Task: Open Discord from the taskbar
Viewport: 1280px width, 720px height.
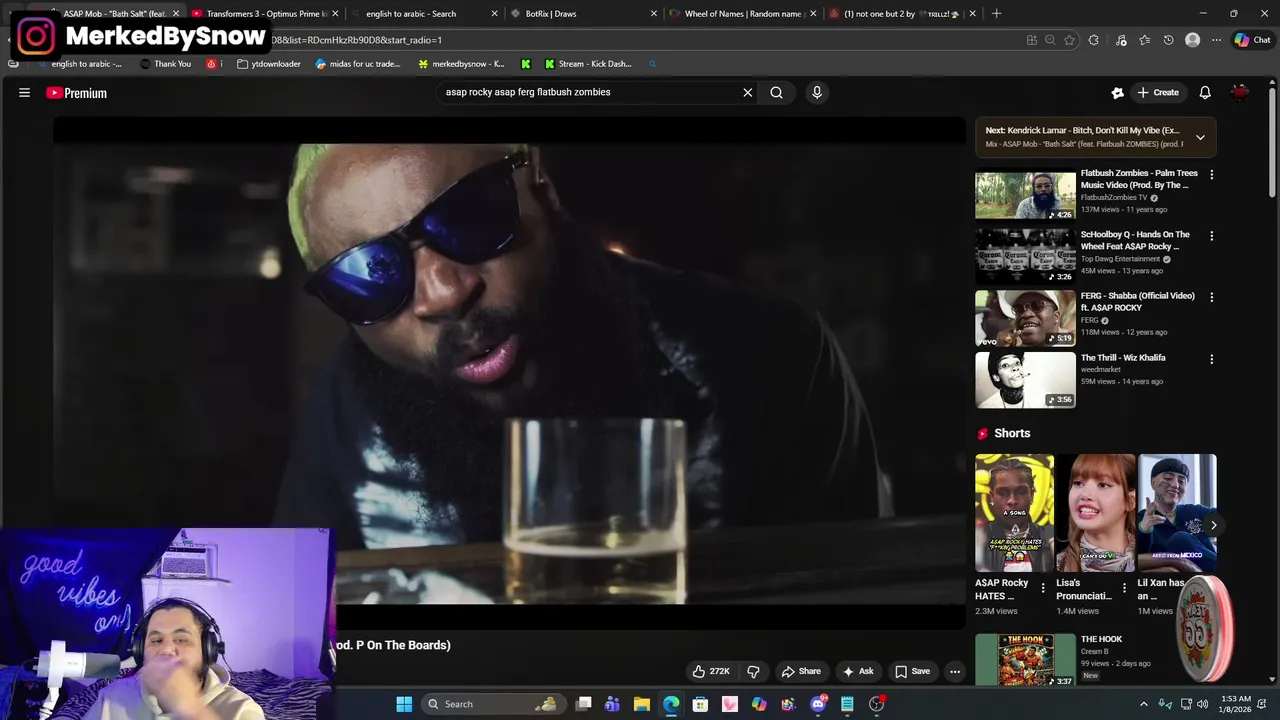Action: coord(818,704)
